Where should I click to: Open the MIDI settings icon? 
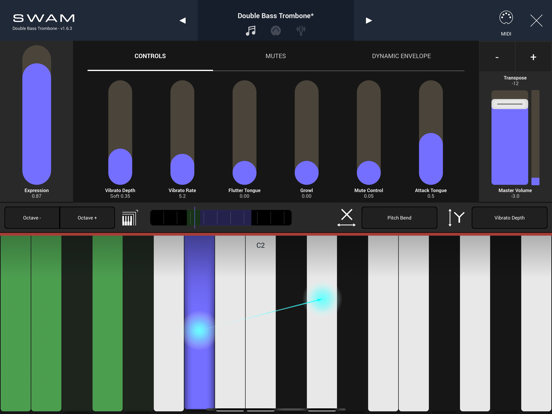click(506, 23)
